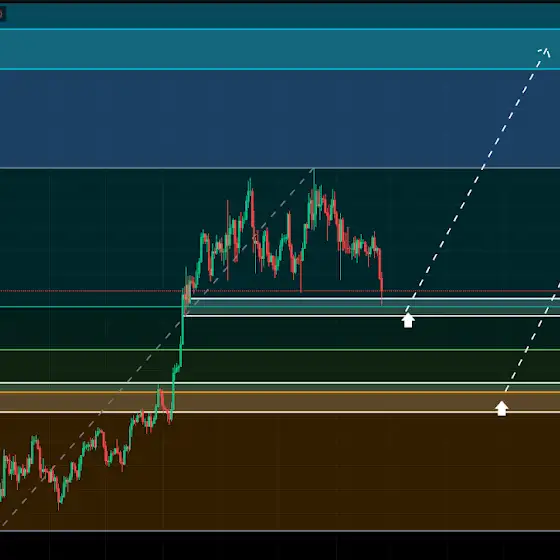Select the steep white dashed projection line
The image size is (560, 560).
point(476,180)
